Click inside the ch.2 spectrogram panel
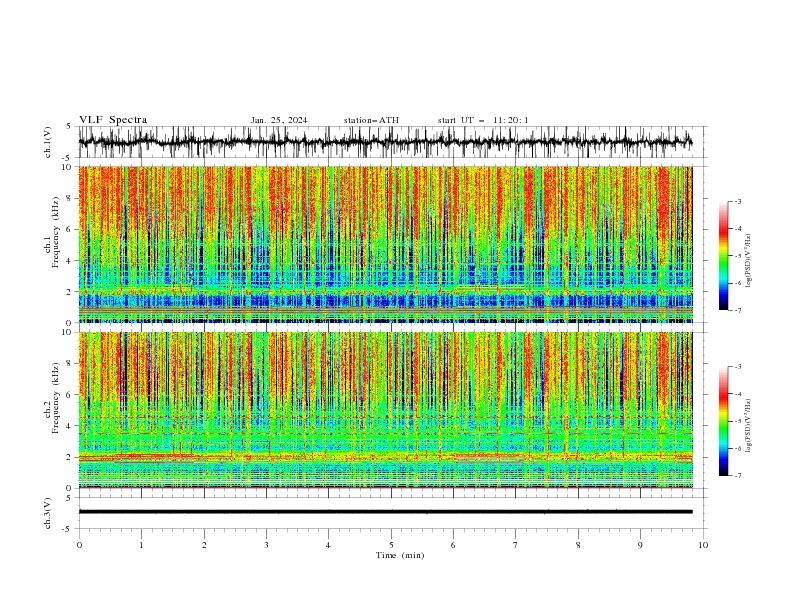Screen dimensions: 792x612 tap(385, 410)
